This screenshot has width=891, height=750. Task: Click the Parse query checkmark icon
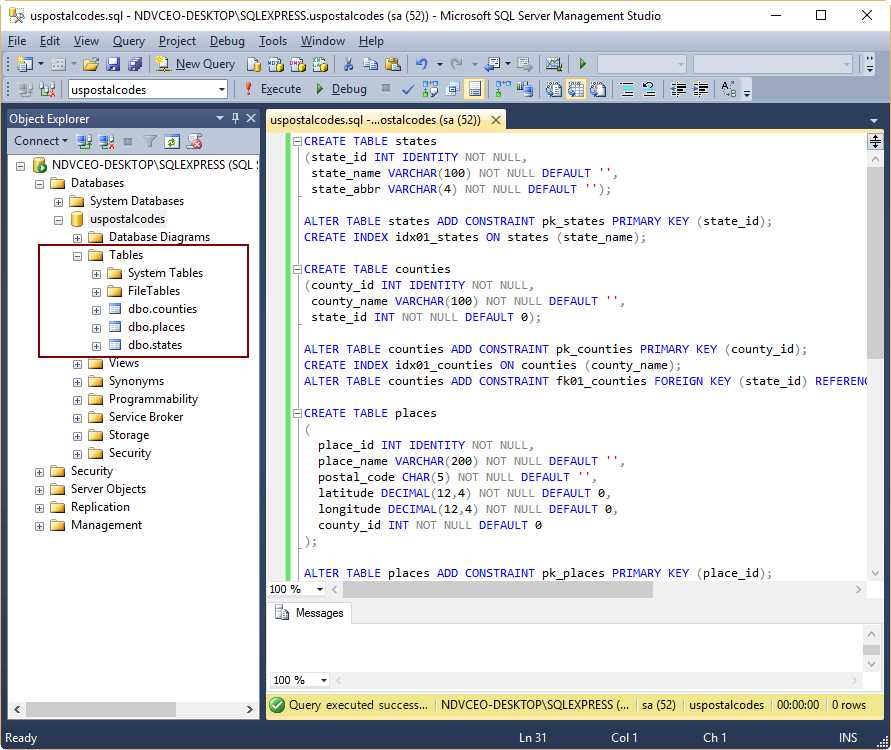click(408, 89)
